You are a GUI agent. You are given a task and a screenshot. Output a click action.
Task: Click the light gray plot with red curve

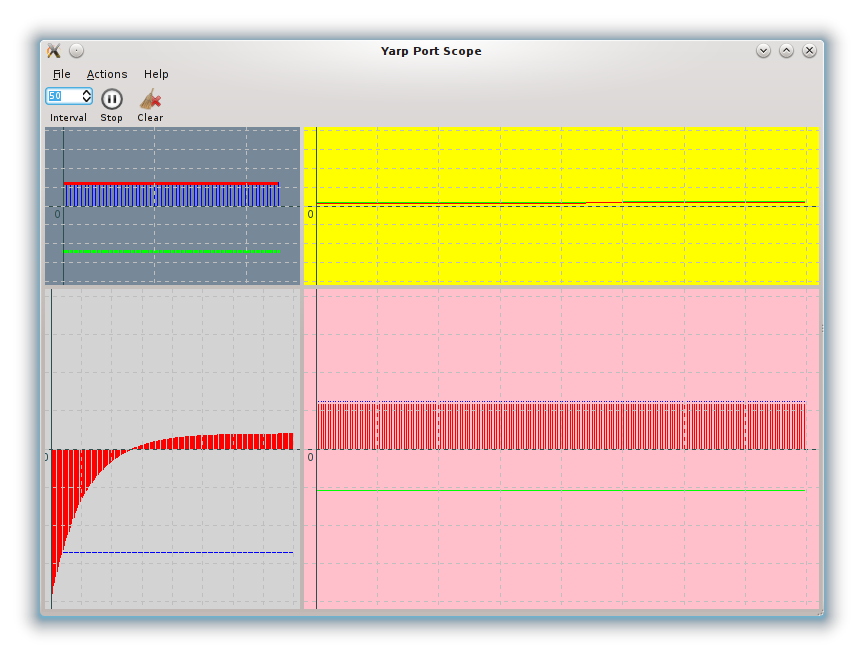point(172,520)
